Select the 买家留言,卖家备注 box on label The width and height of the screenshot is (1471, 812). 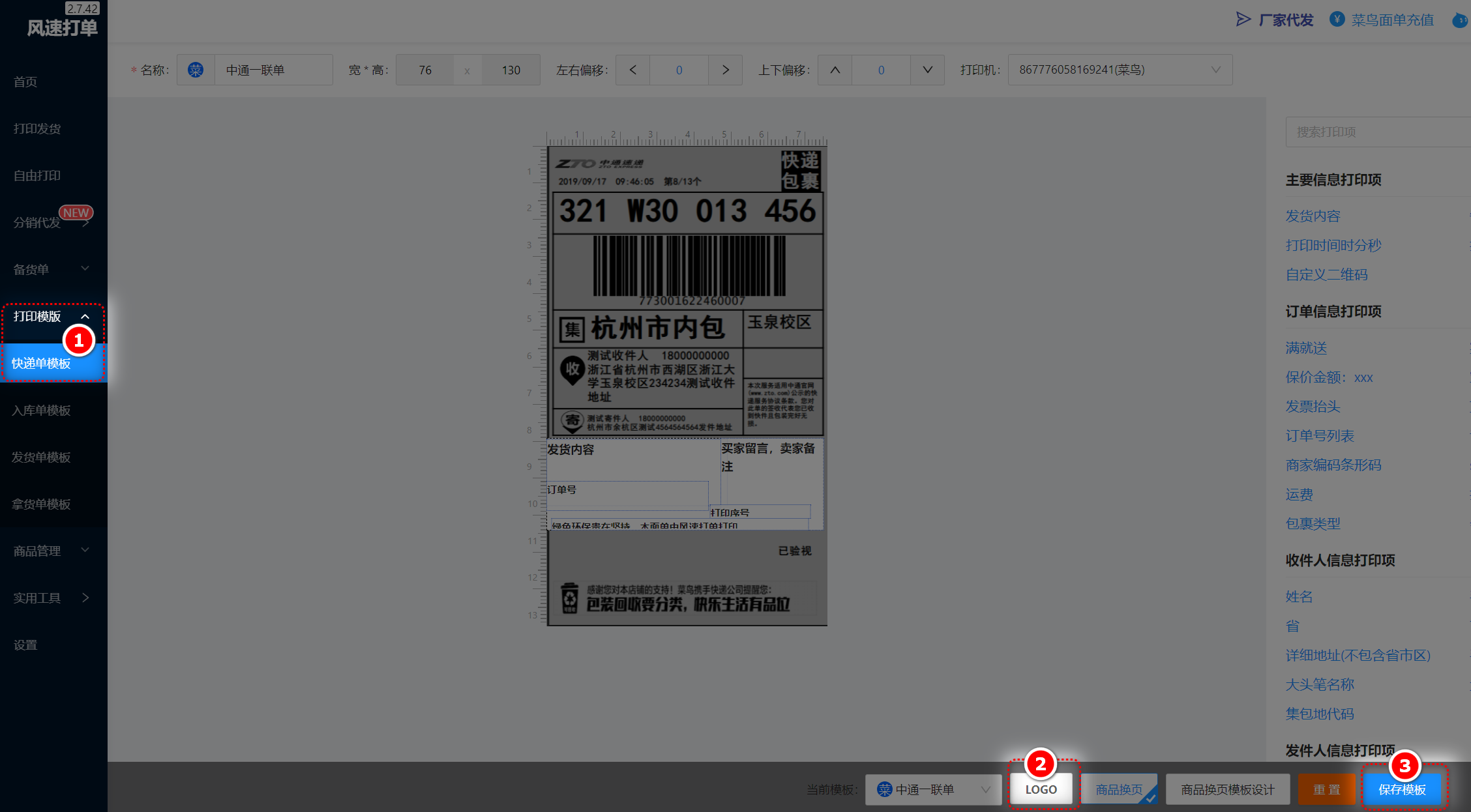771,471
